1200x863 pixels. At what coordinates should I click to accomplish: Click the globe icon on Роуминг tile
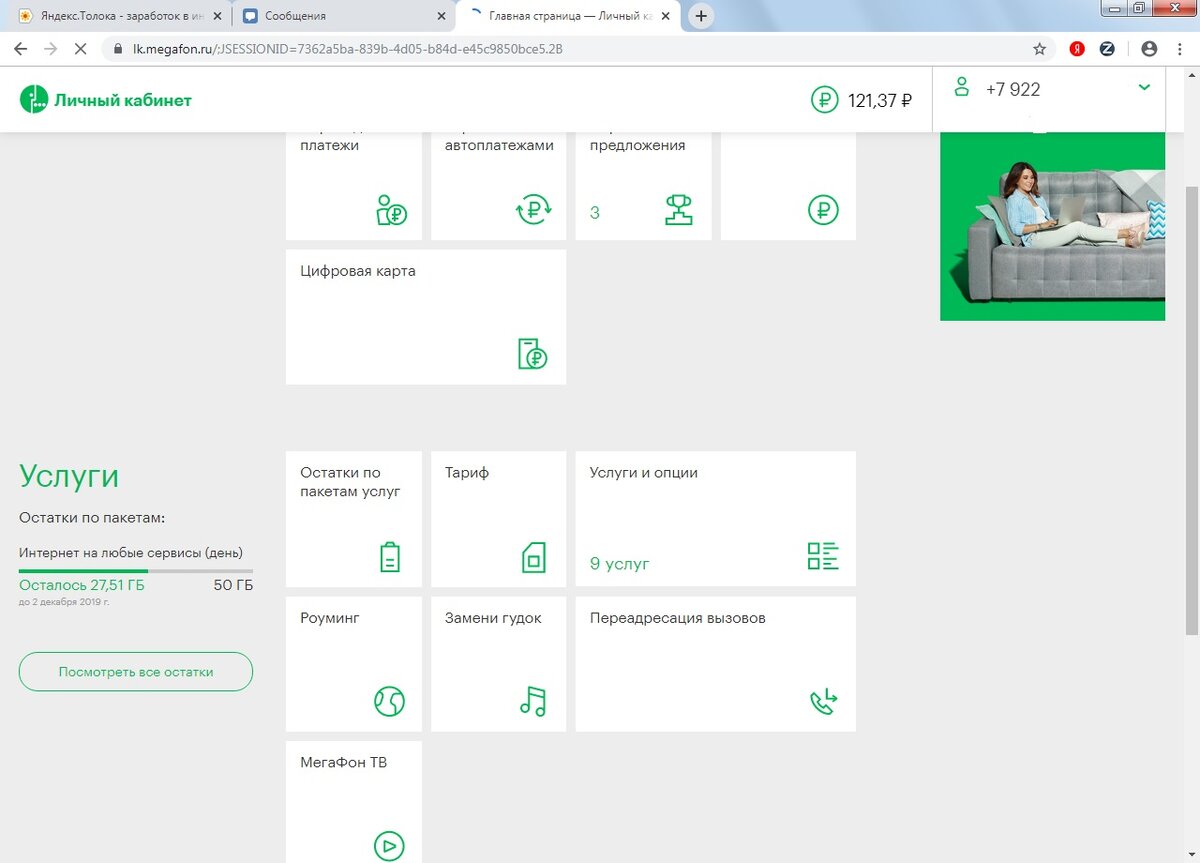(x=389, y=702)
